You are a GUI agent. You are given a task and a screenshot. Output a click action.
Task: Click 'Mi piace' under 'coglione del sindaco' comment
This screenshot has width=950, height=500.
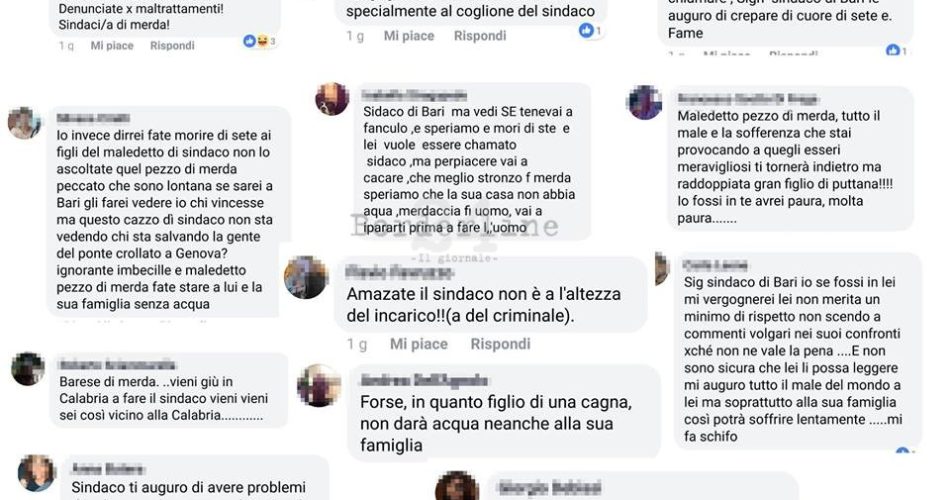pyautogui.click(x=409, y=36)
